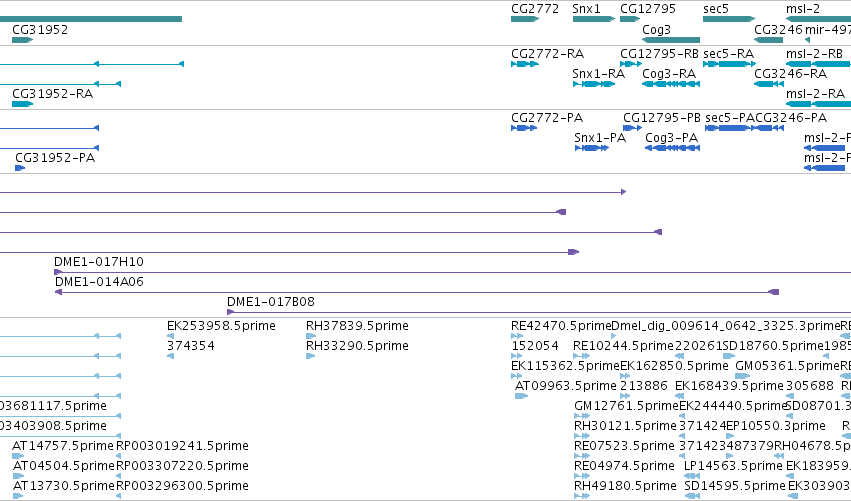Open EST RH30121.5prime
This screenshot has width=851, height=501.
[x=625, y=426]
